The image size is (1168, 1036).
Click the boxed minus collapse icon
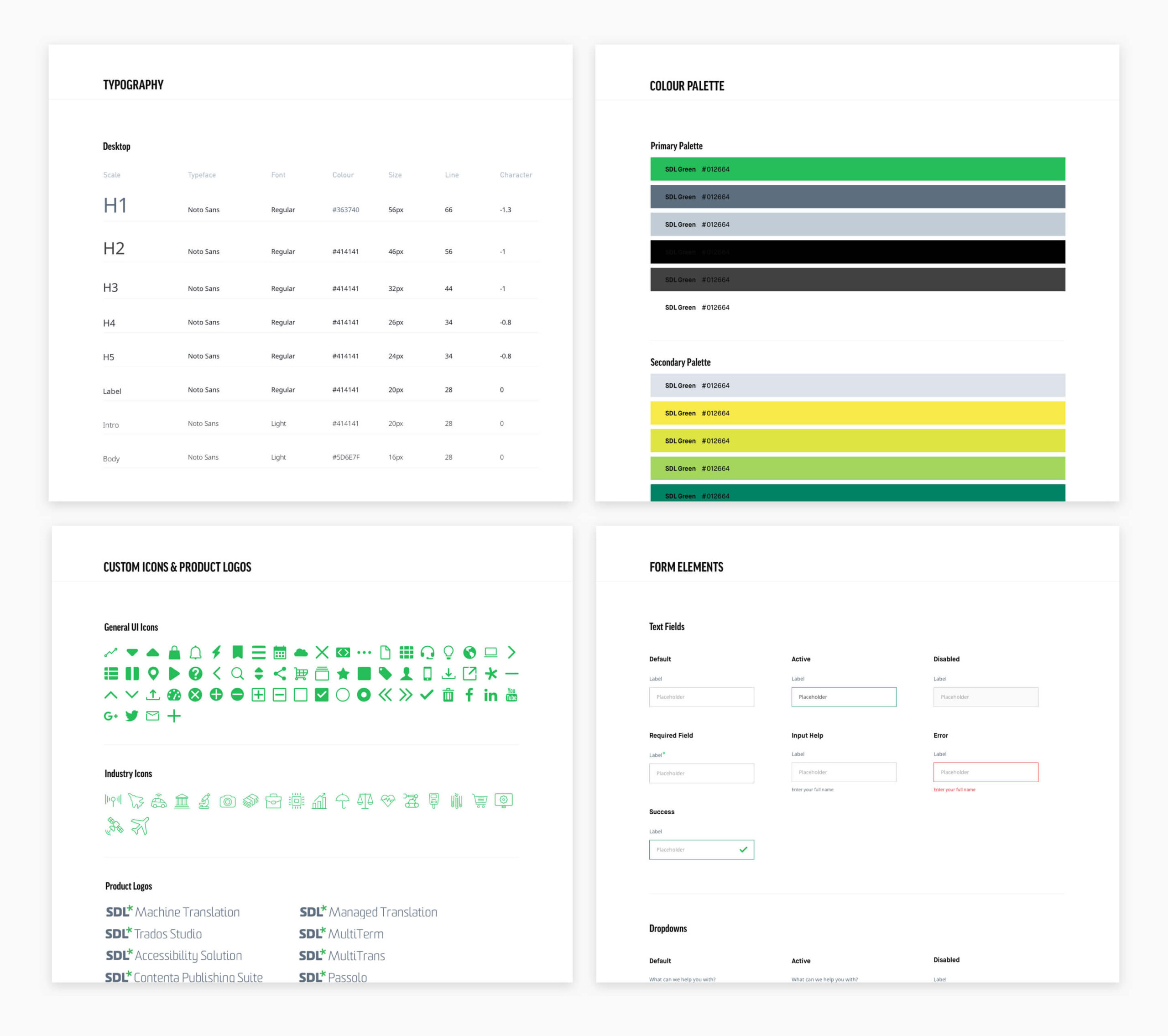pyautogui.click(x=279, y=695)
